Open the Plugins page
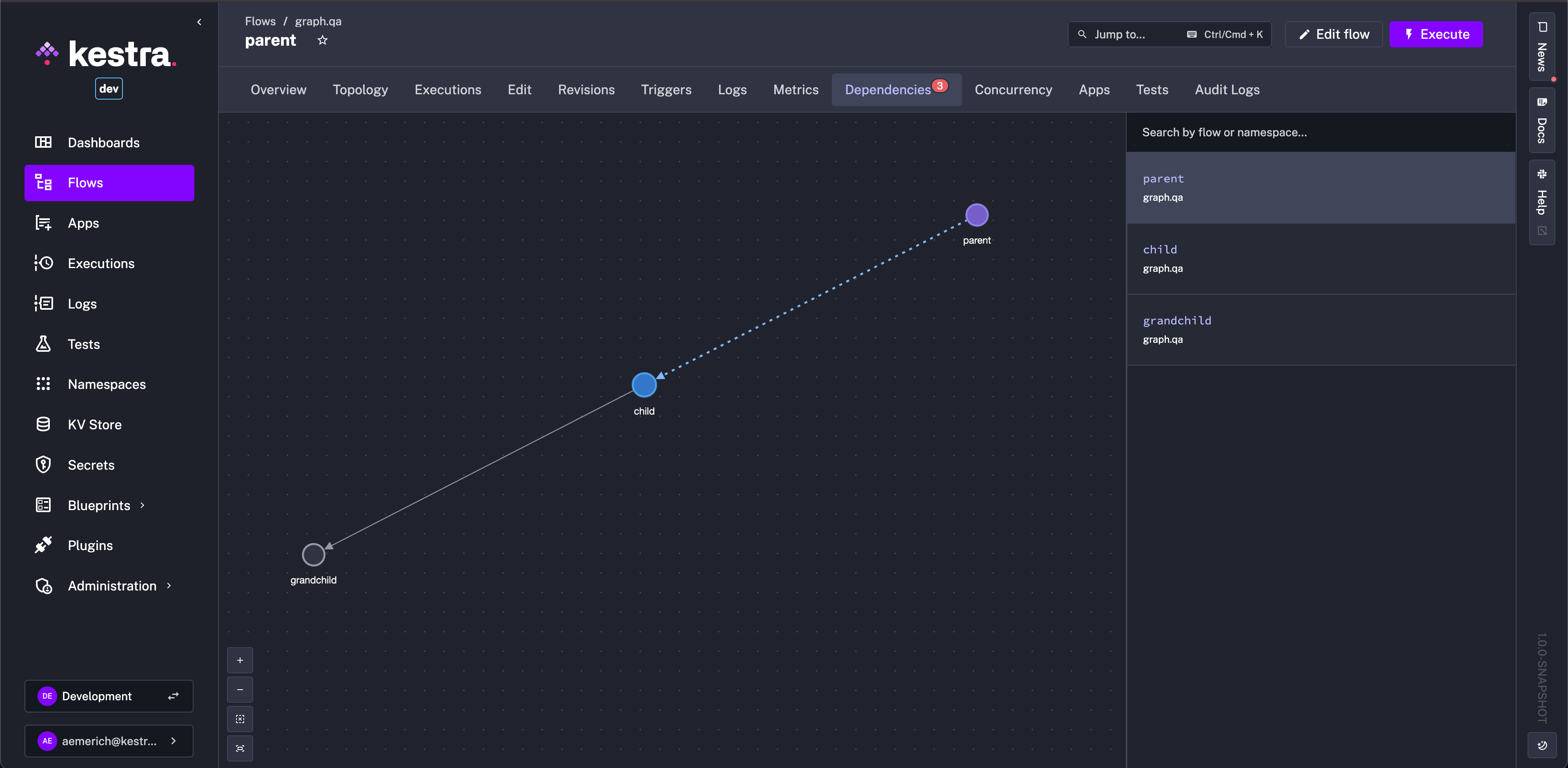 click(90, 545)
